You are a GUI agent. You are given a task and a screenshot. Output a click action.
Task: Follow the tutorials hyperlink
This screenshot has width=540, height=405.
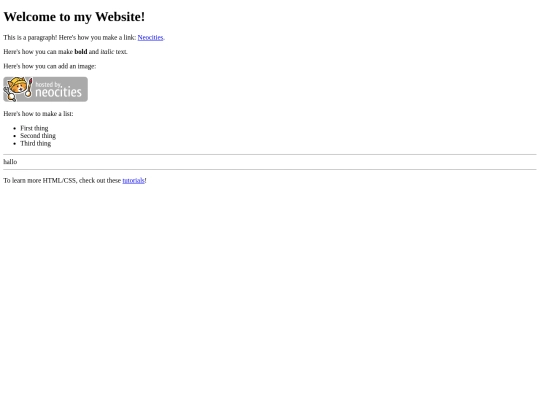(x=133, y=180)
